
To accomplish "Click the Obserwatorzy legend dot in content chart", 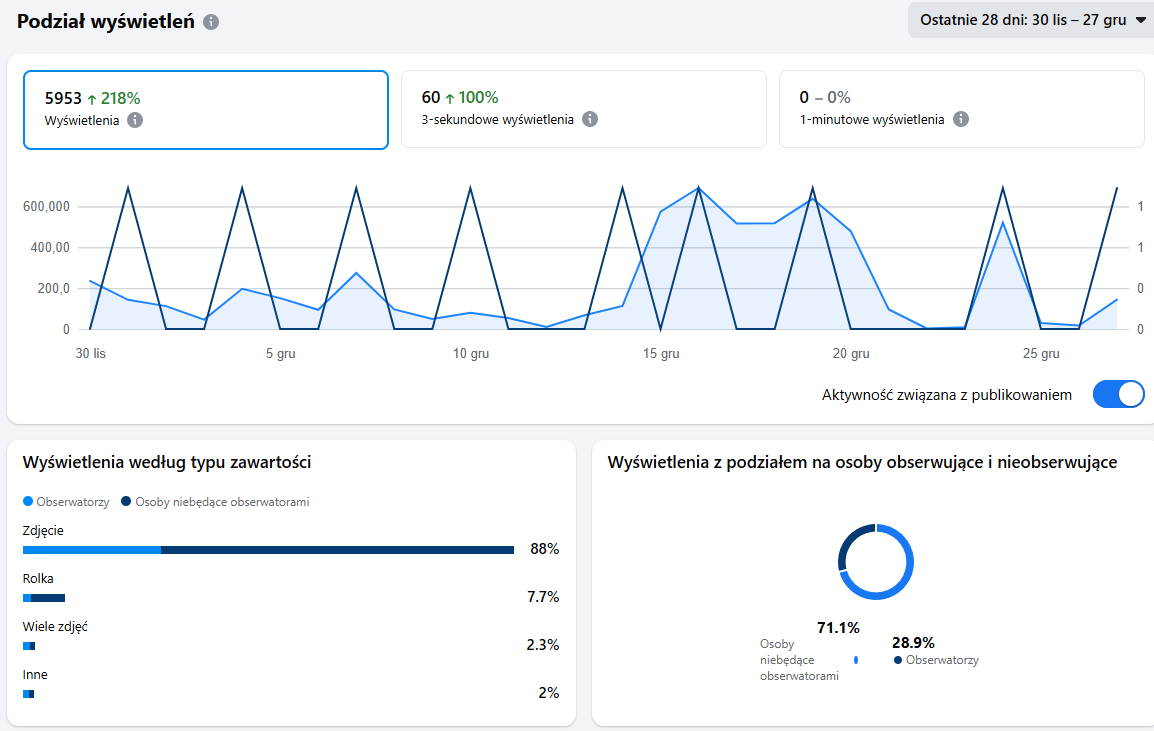I will (27, 502).
